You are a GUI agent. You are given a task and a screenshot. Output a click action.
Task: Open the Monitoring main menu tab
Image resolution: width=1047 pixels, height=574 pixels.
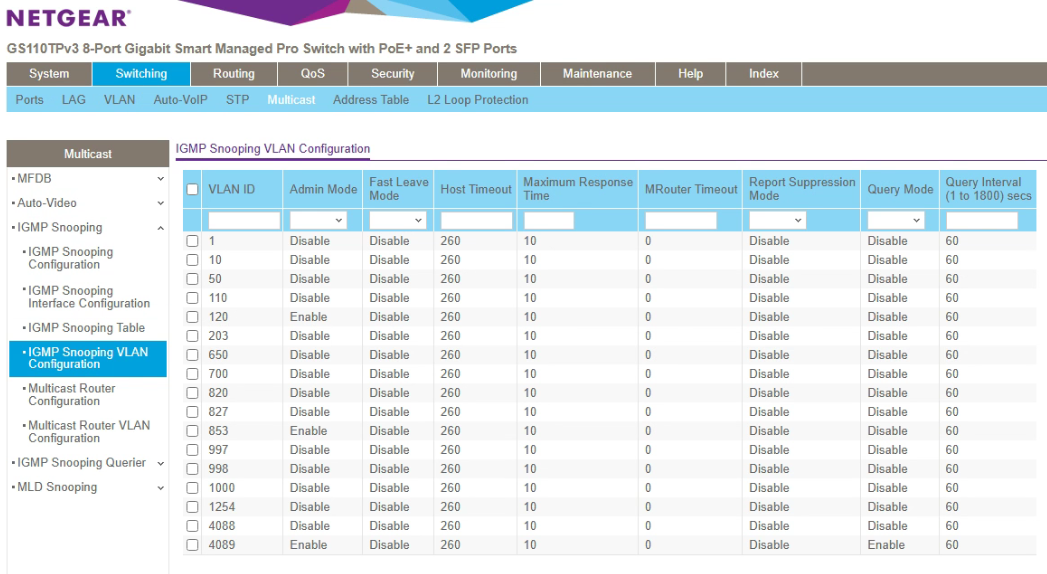tap(488, 74)
